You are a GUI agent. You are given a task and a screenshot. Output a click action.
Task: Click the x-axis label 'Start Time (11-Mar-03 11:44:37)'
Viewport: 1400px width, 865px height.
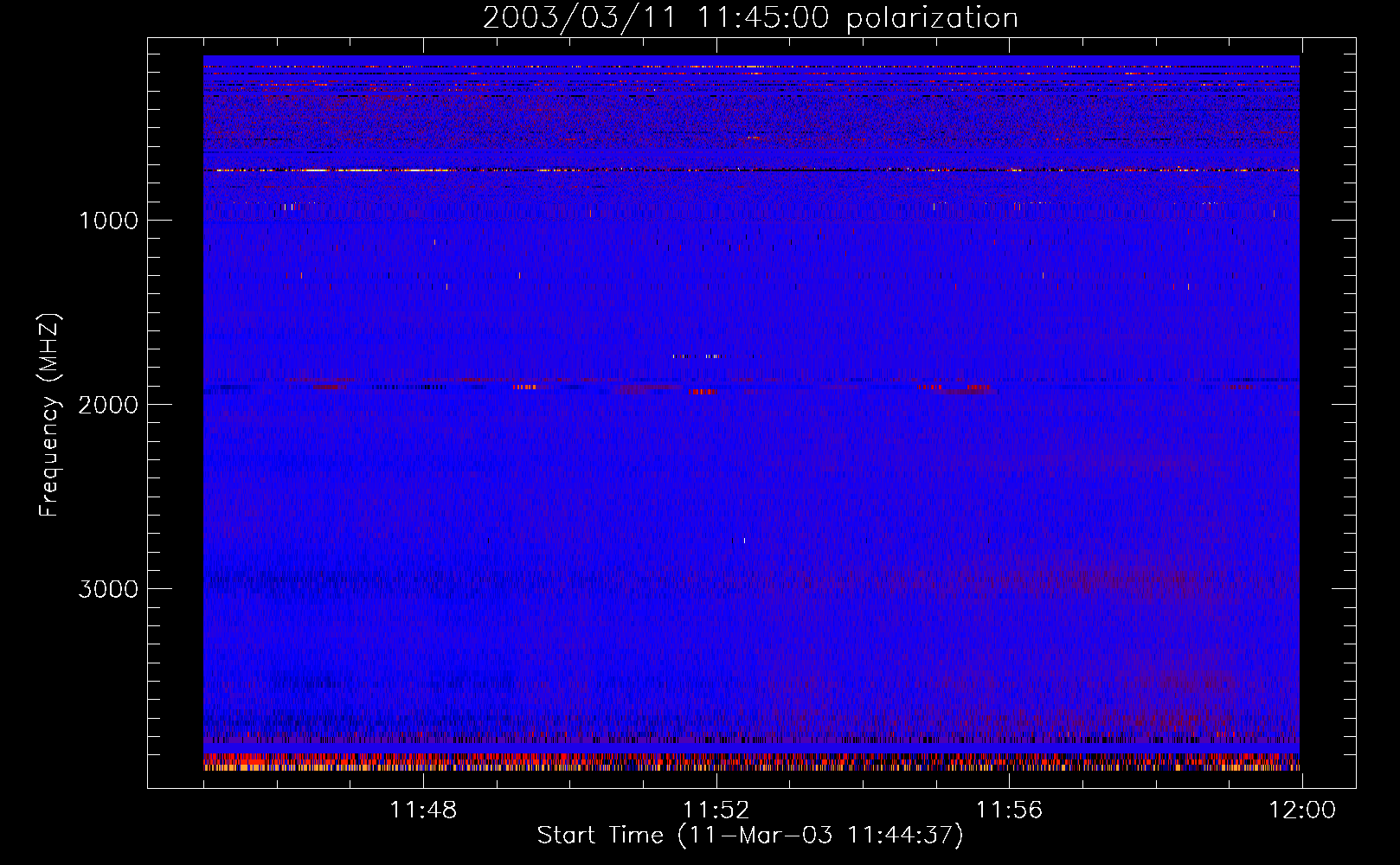pyautogui.click(x=750, y=836)
